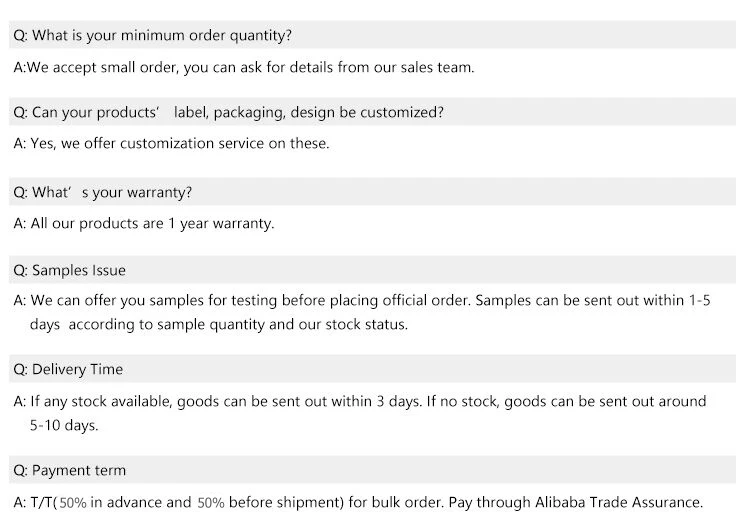
Task: Click the Alibaba Trade Assurance text
Action: pyautogui.click(x=618, y=502)
